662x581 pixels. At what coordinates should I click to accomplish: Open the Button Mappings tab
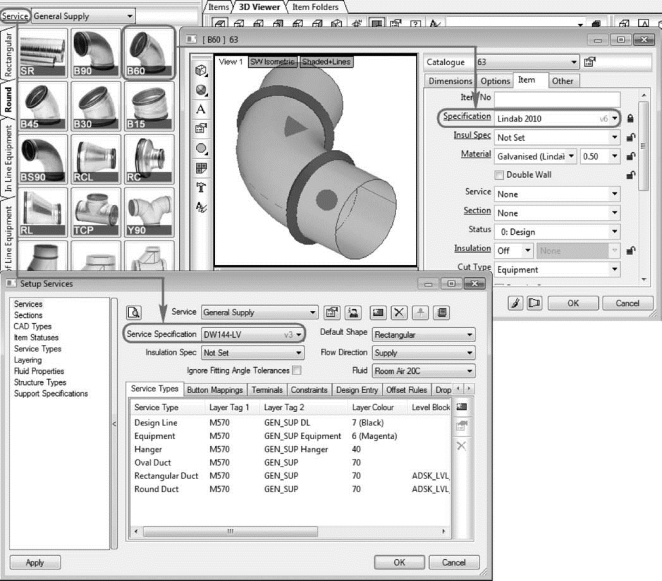pyautogui.click(x=214, y=390)
